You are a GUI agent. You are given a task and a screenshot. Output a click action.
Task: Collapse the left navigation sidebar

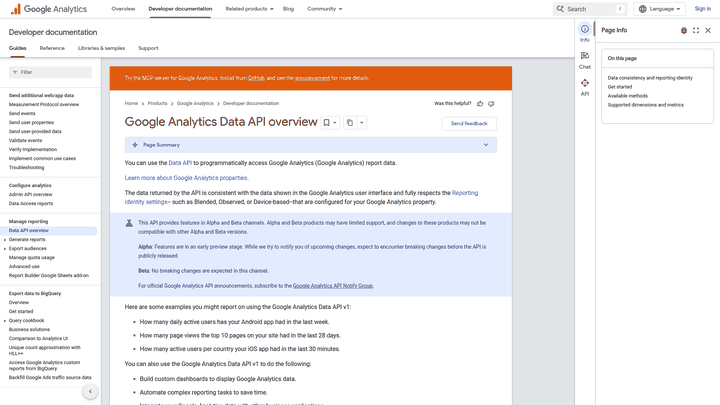click(x=90, y=392)
